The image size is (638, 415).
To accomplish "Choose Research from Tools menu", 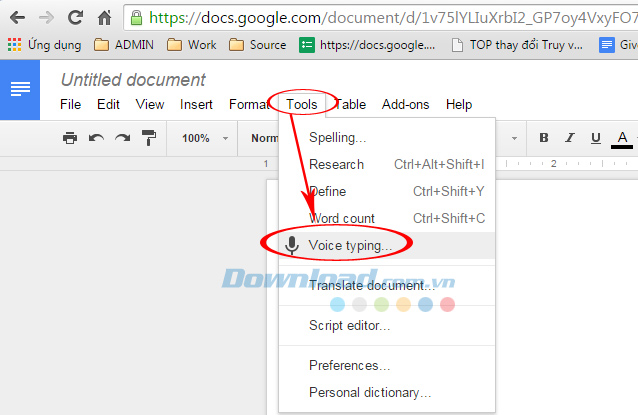I will coord(387,164).
